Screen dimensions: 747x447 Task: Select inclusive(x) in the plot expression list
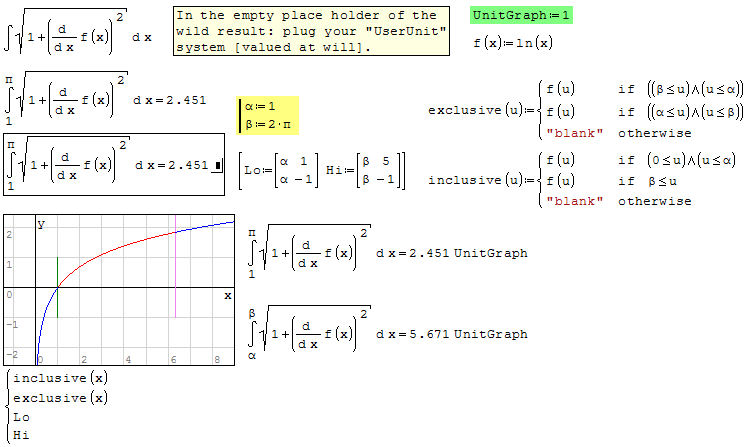[x=59, y=378]
